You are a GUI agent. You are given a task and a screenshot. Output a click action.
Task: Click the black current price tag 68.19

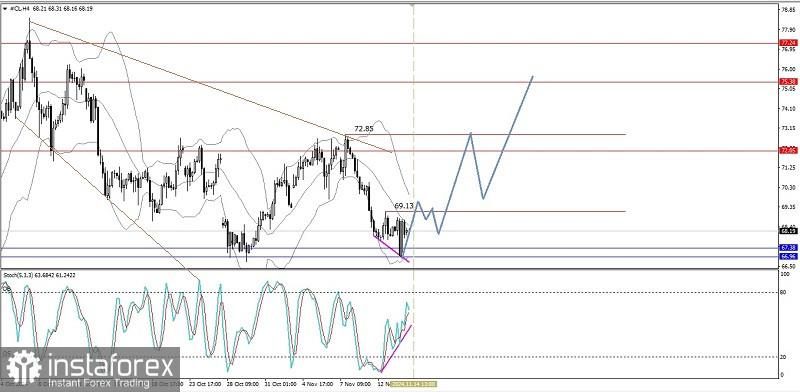(x=788, y=231)
